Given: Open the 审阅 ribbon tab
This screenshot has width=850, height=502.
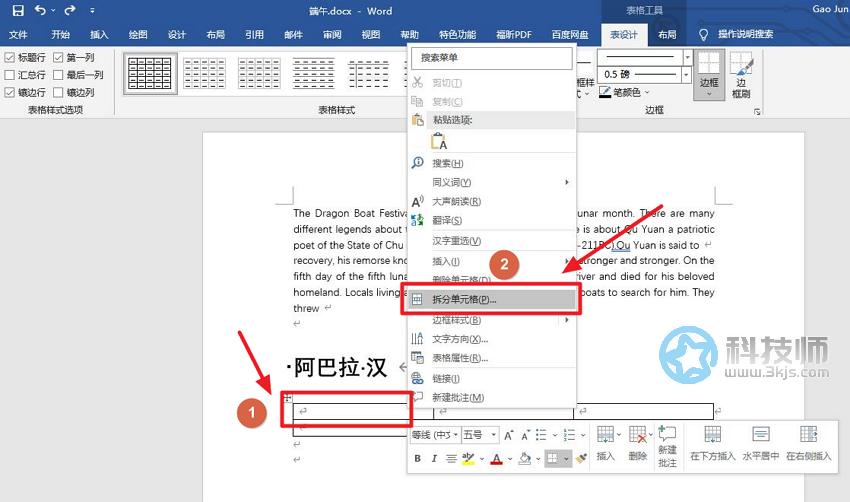Looking at the screenshot, I should [x=332, y=35].
